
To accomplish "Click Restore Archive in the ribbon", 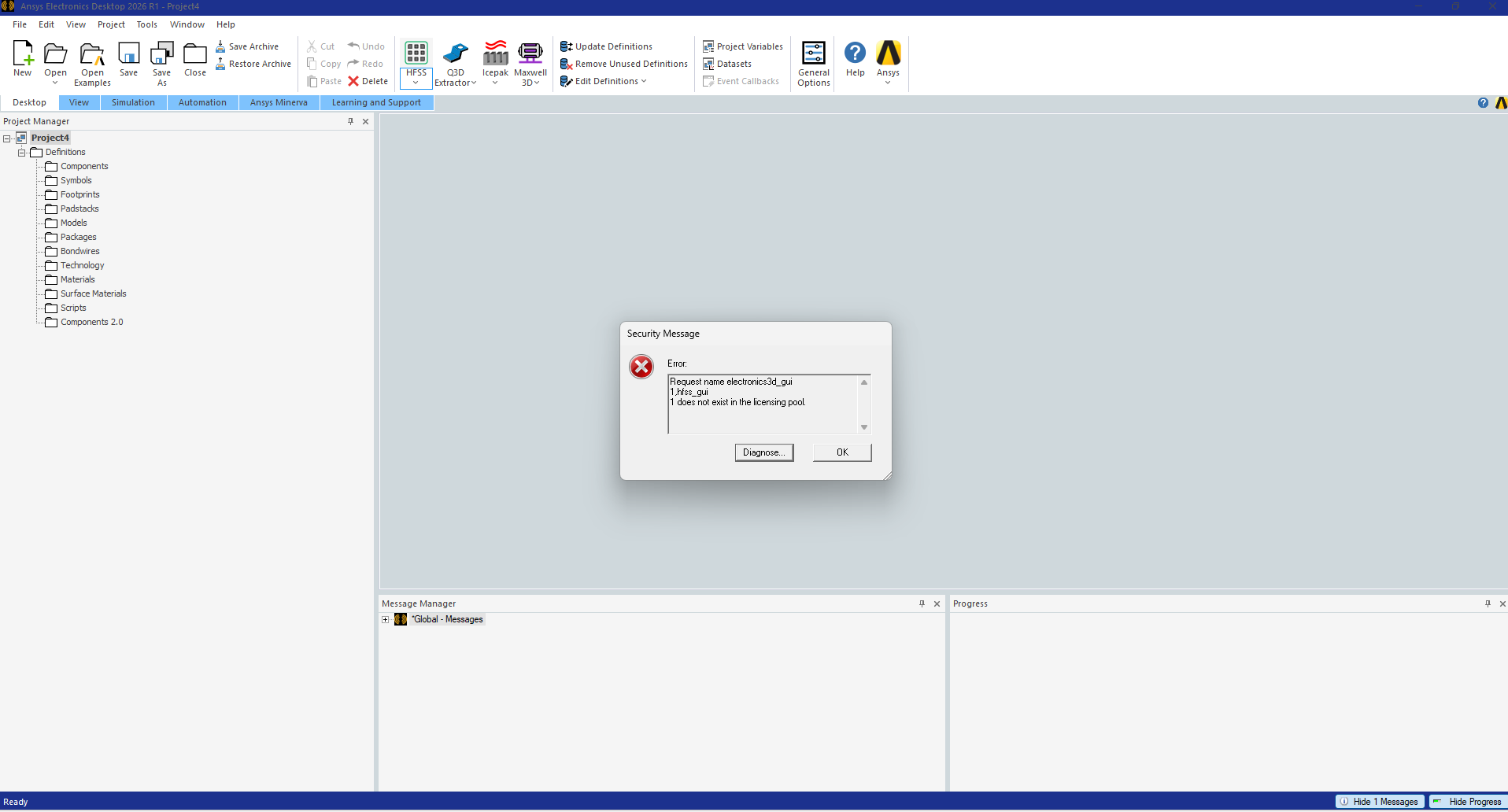I will tap(253, 64).
